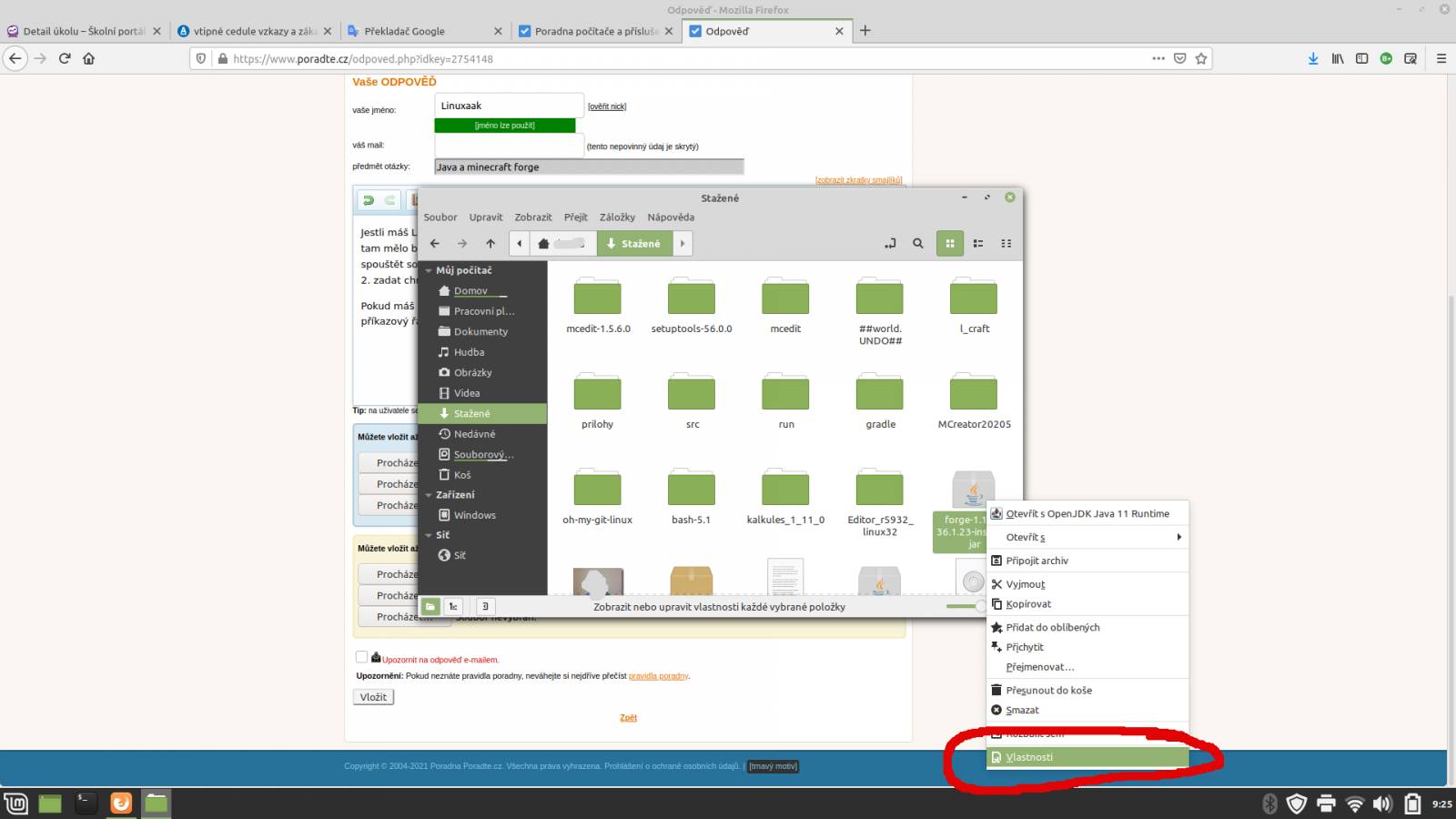This screenshot has width=1456, height=819.
Task: Choose Smazat in the context menu
Action: (x=1088, y=710)
